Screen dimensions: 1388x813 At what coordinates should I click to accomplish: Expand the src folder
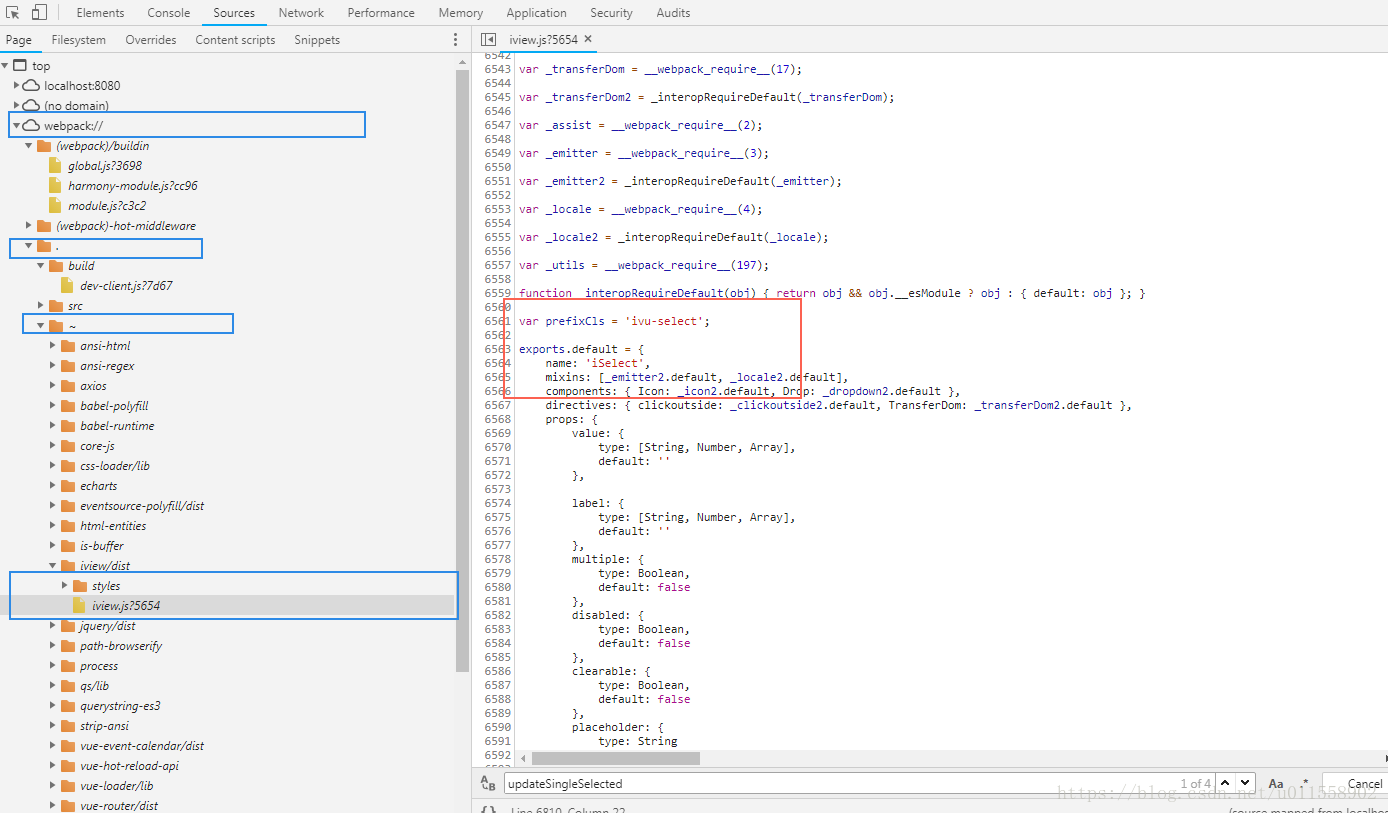41,306
